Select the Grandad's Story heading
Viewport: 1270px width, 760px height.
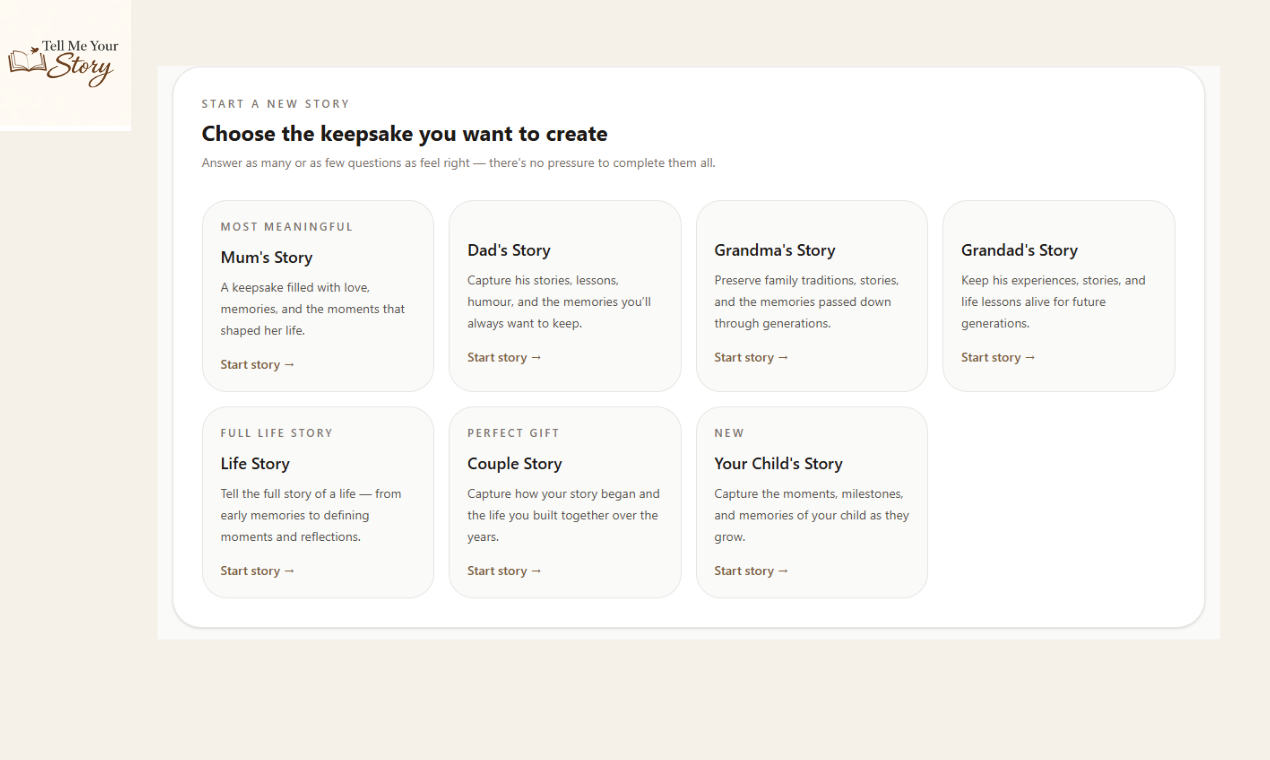[x=1019, y=251]
